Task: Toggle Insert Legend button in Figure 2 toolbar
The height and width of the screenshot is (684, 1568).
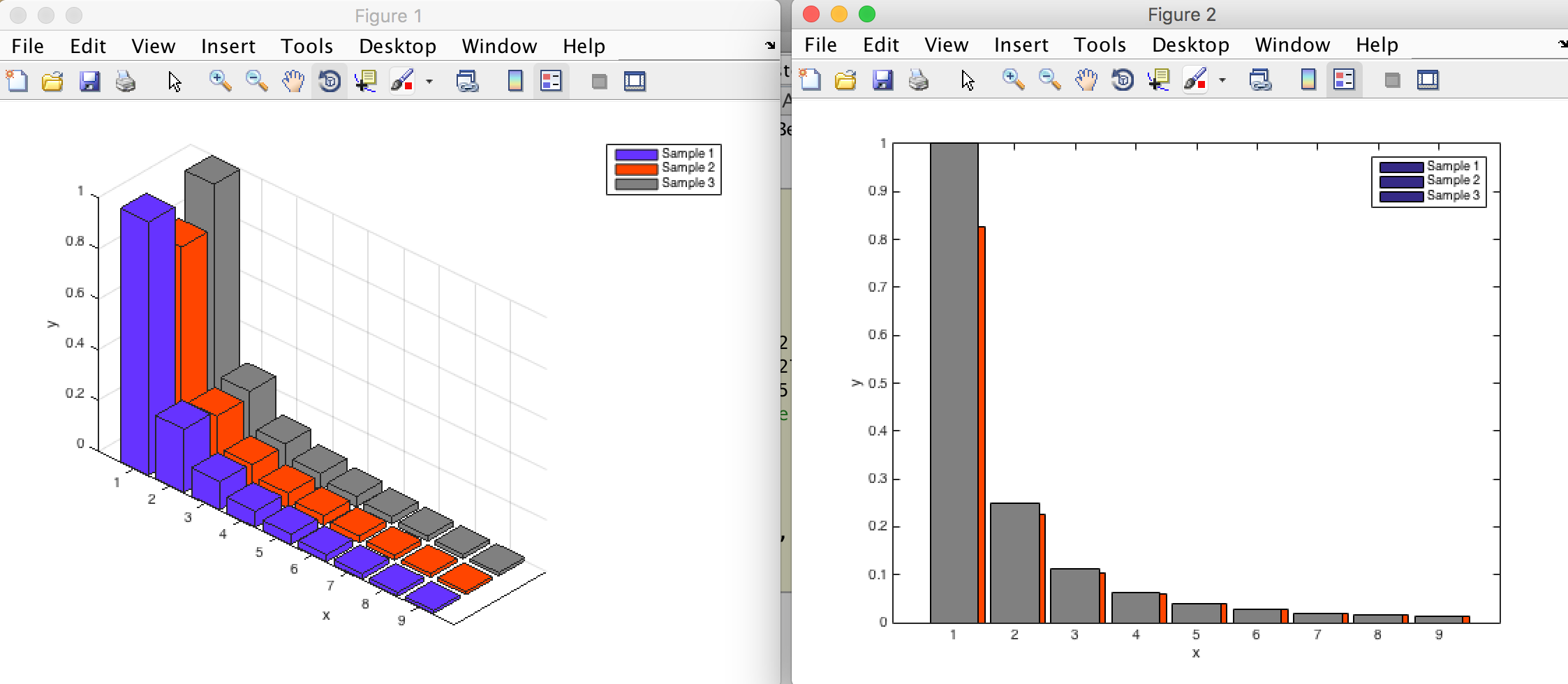Action: [1344, 80]
